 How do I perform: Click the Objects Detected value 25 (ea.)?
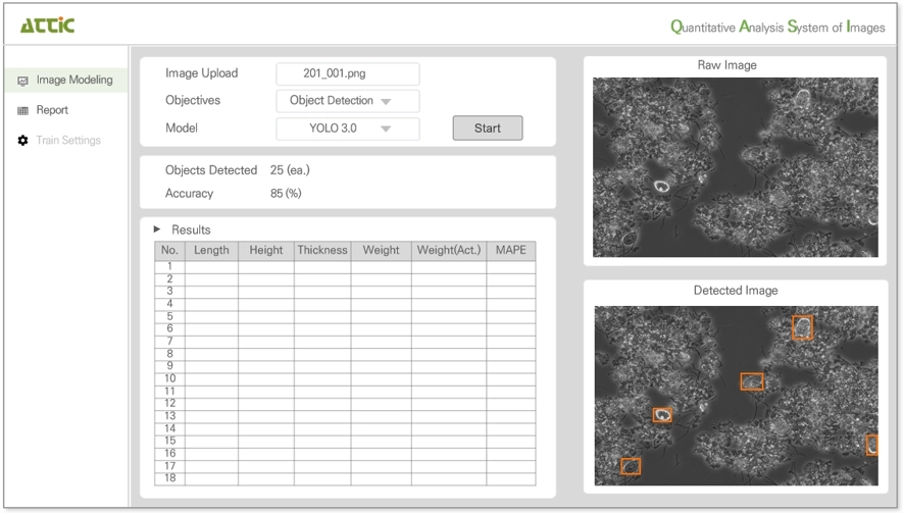coord(290,171)
